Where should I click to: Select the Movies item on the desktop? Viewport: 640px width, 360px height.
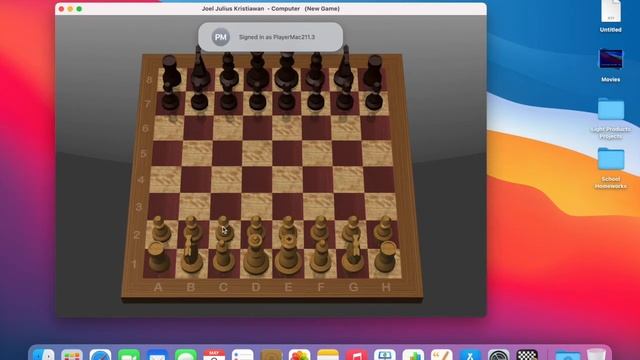[611, 65]
